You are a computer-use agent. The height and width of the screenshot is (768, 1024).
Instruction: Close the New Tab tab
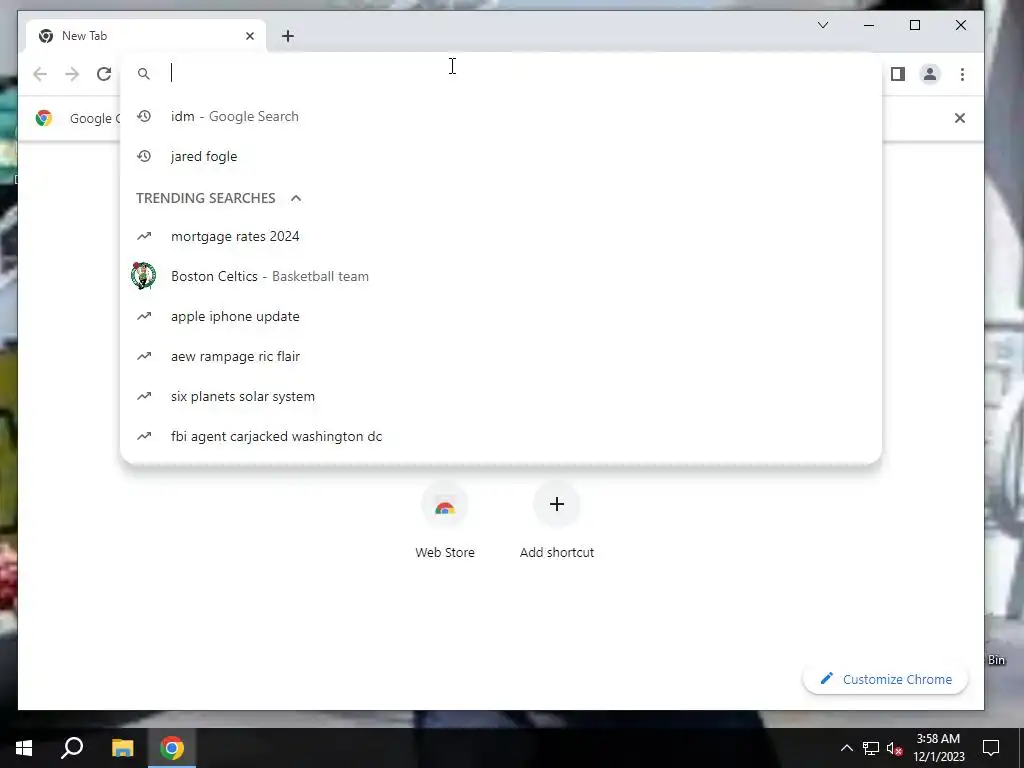click(x=249, y=36)
